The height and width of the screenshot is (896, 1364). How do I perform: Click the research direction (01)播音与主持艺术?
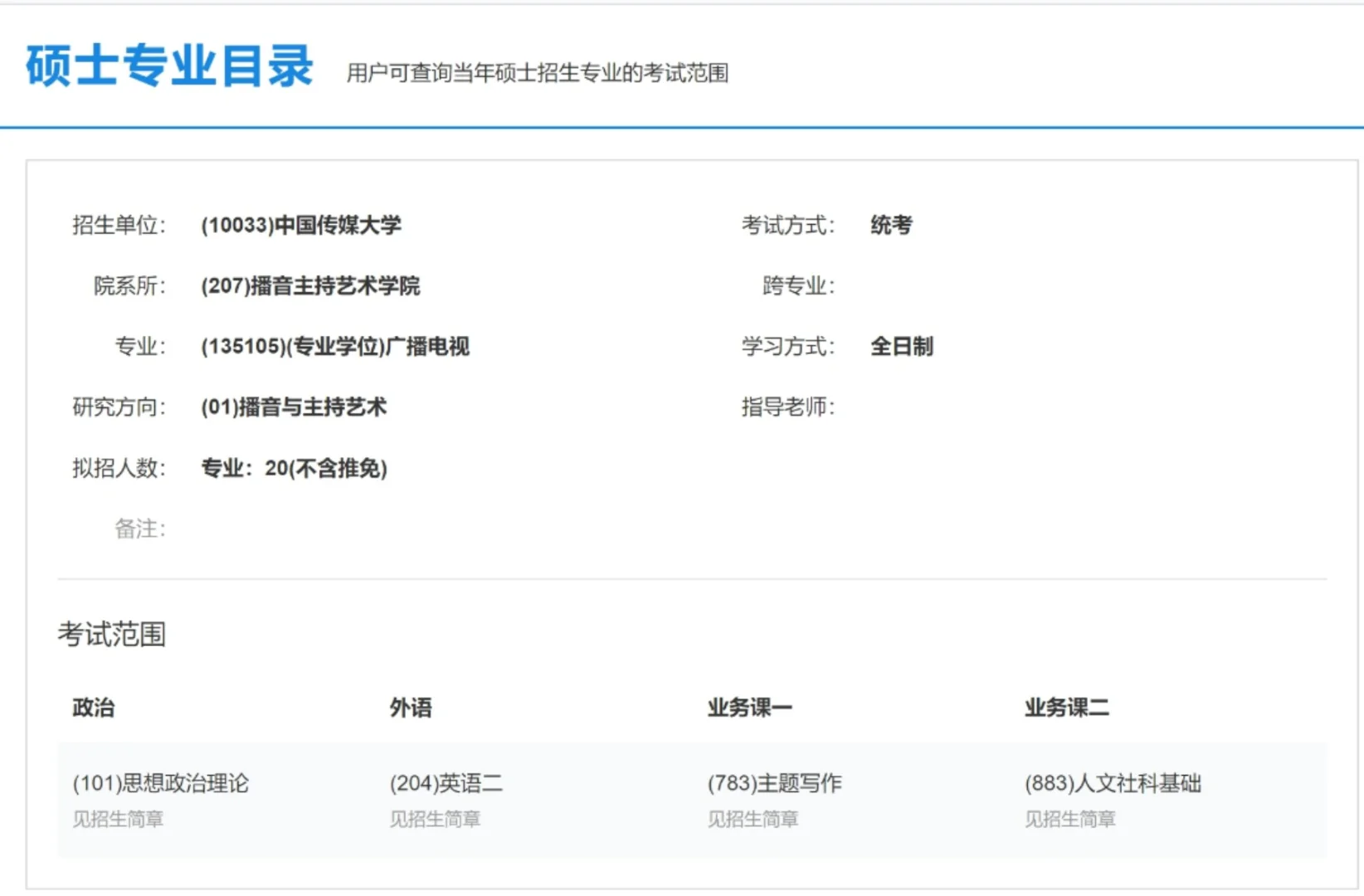tap(294, 407)
